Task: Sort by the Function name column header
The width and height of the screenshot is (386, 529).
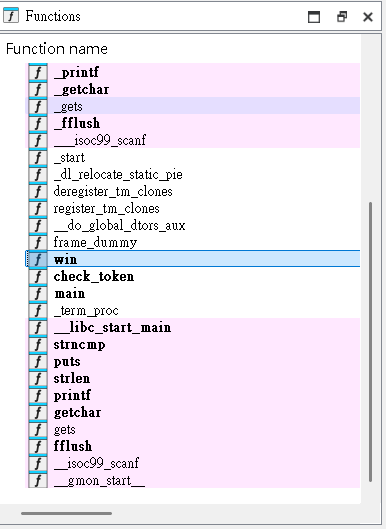Action: (57, 49)
